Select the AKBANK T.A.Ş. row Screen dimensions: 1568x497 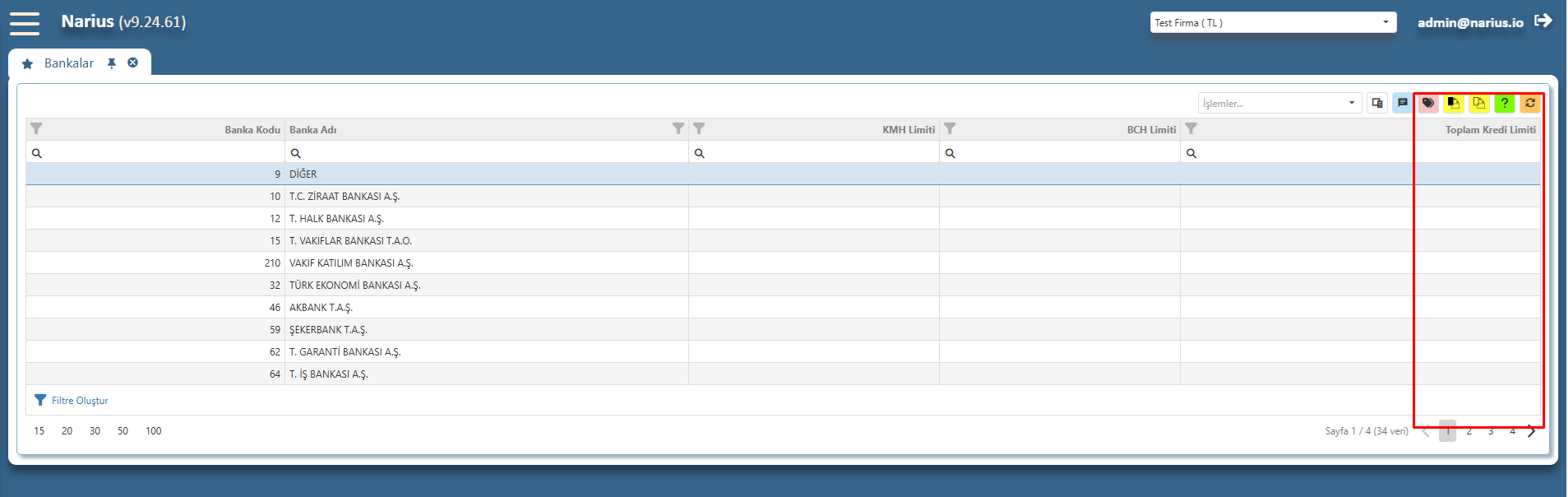pos(783,308)
